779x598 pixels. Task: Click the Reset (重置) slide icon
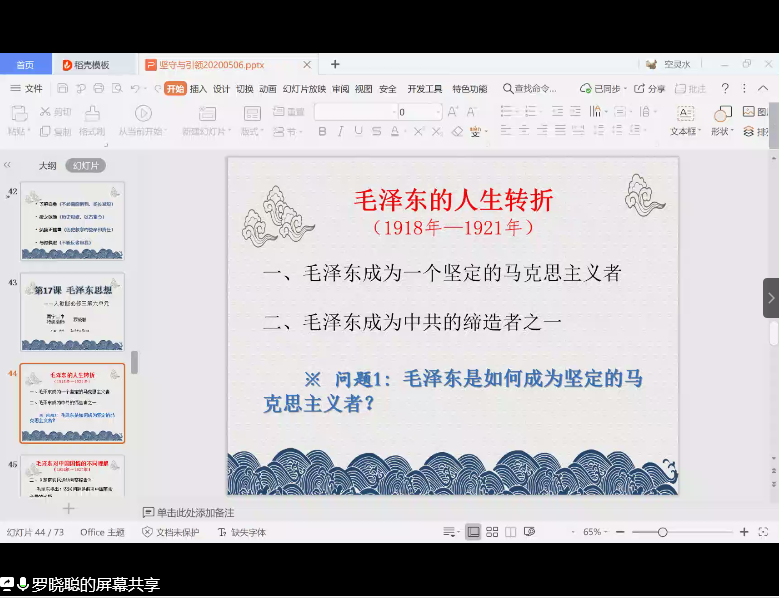pyautogui.click(x=279, y=112)
